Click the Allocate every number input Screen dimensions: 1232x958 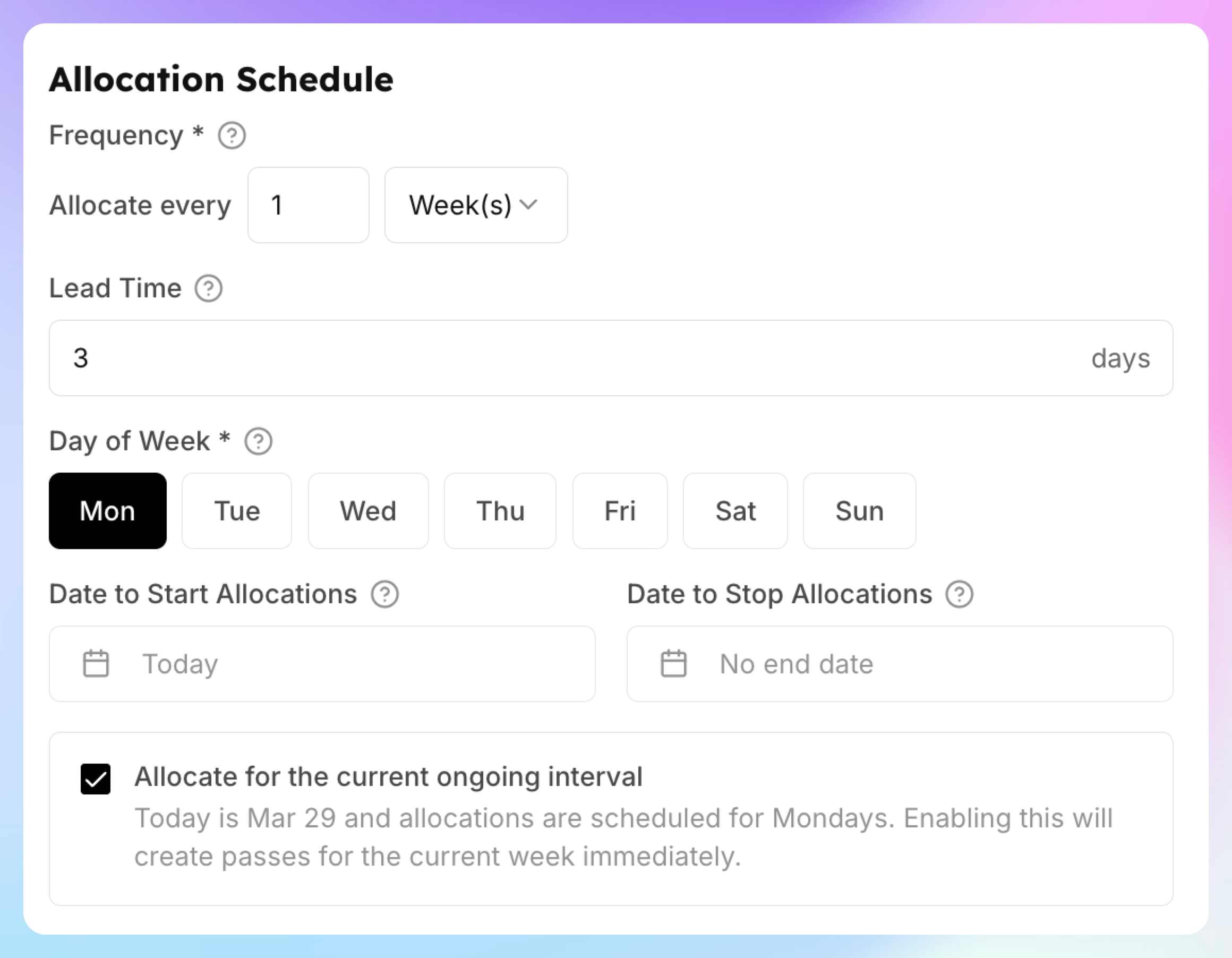coord(309,205)
